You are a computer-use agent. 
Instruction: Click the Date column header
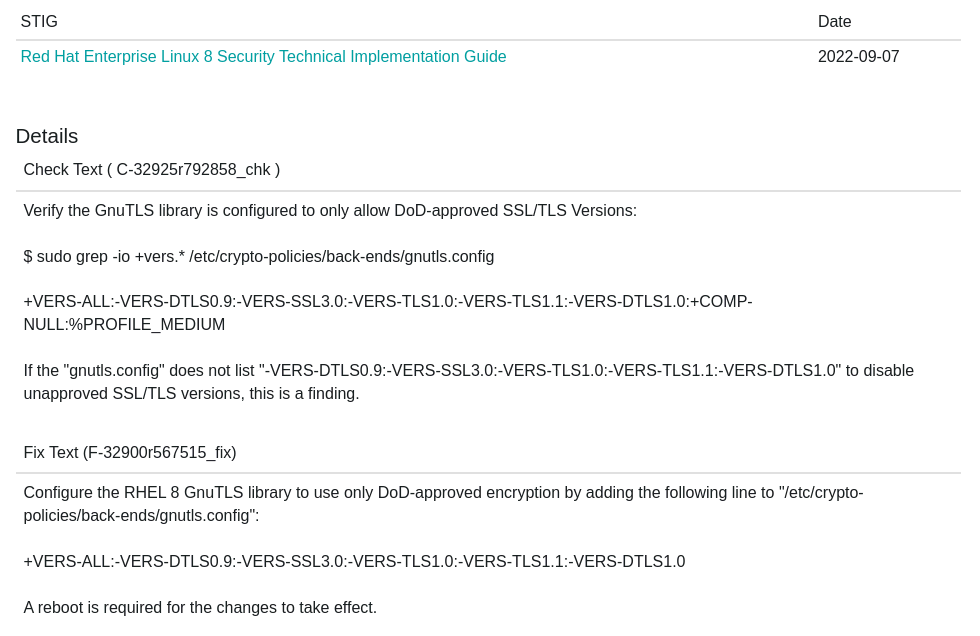click(x=834, y=22)
